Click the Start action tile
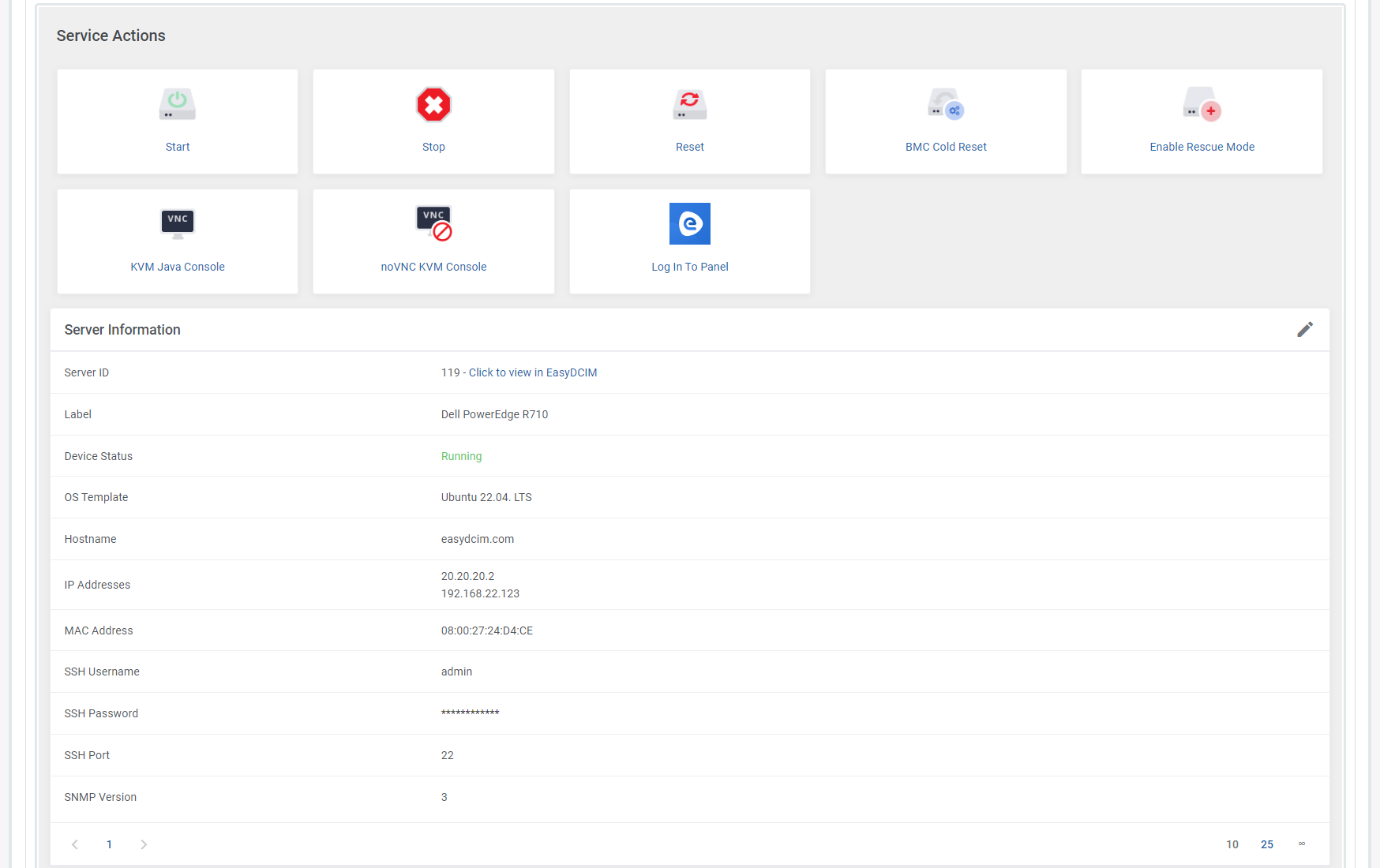The width and height of the screenshot is (1380, 868). (x=177, y=122)
